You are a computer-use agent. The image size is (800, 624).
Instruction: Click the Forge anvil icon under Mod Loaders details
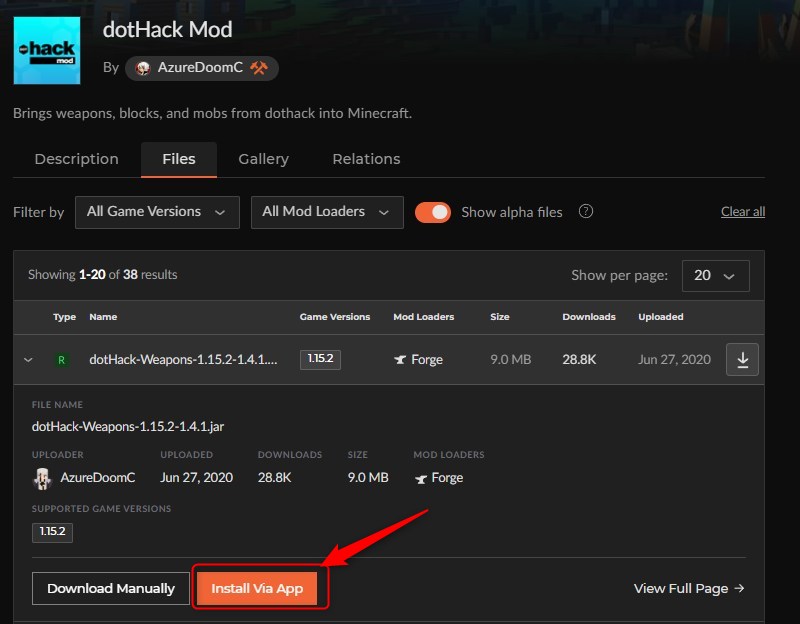(421, 479)
